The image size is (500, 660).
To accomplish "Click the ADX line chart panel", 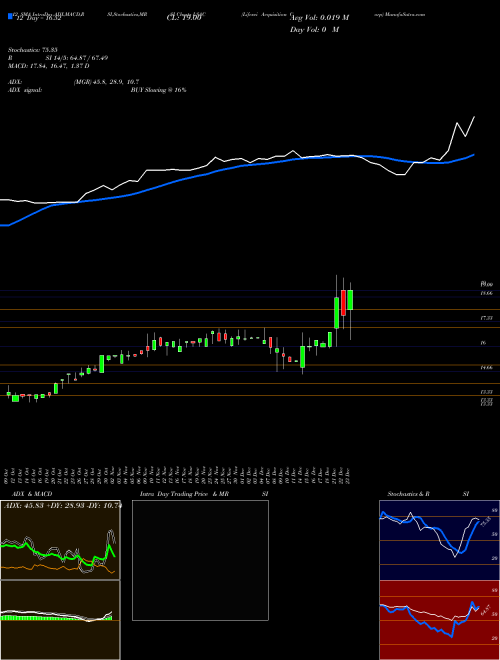I will coord(60,540).
